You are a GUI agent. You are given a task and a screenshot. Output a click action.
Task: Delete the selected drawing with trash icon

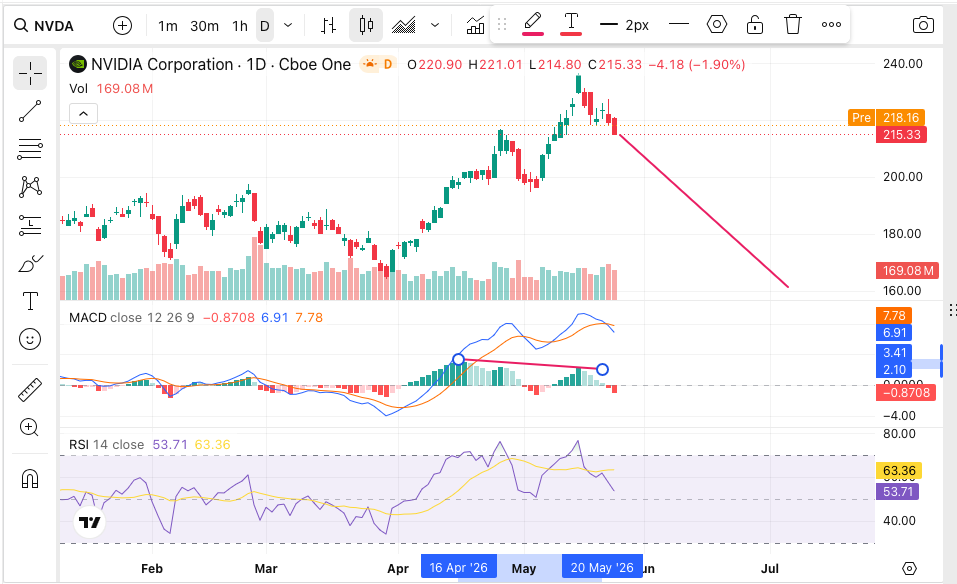pos(792,25)
